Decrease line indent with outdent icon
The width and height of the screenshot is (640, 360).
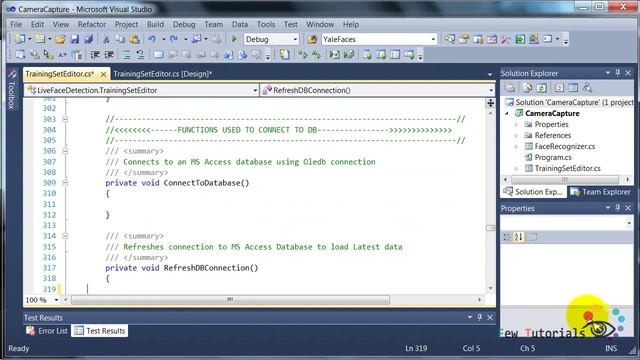coord(95,54)
